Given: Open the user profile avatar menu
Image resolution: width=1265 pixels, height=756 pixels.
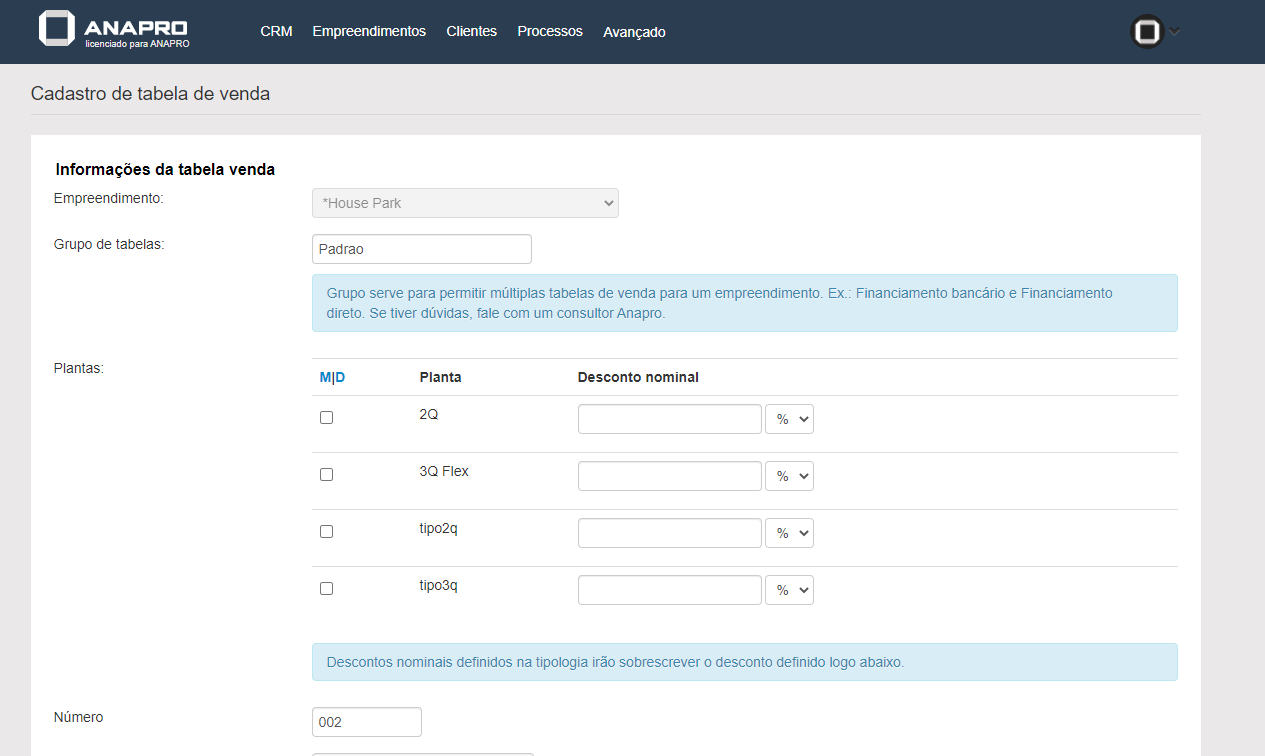Looking at the screenshot, I should [x=1147, y=32].
